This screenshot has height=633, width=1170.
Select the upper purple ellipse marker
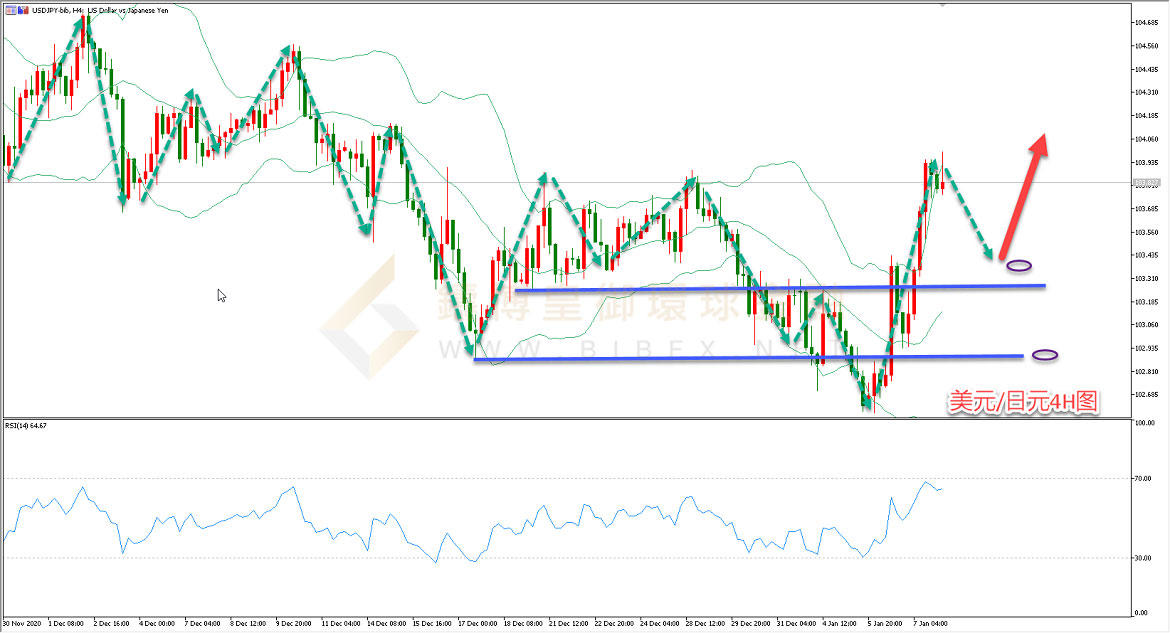tap(1019, 266)
